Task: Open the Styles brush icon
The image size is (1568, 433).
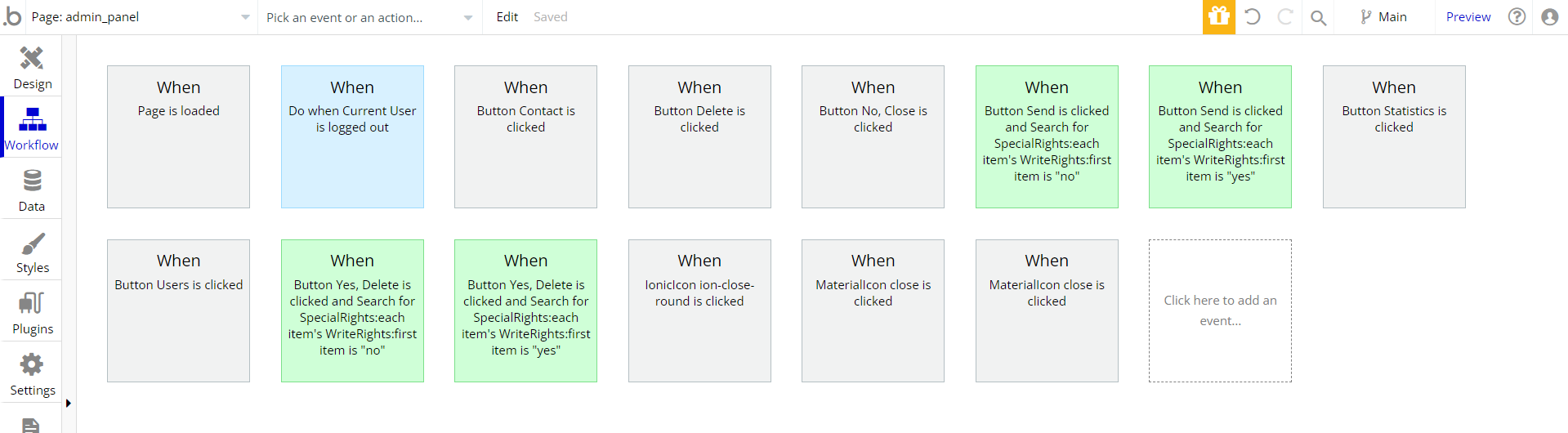Action: [32, 243]
